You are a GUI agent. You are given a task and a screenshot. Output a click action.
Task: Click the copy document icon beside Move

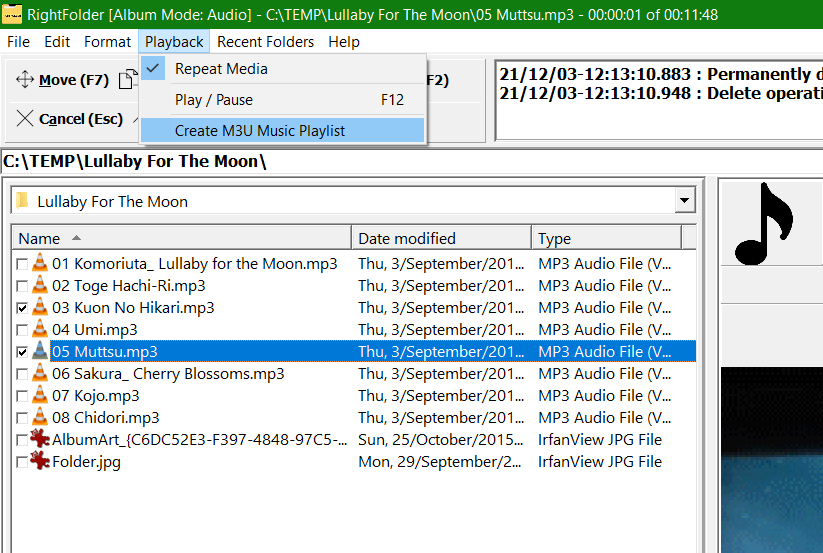[126, 80]
